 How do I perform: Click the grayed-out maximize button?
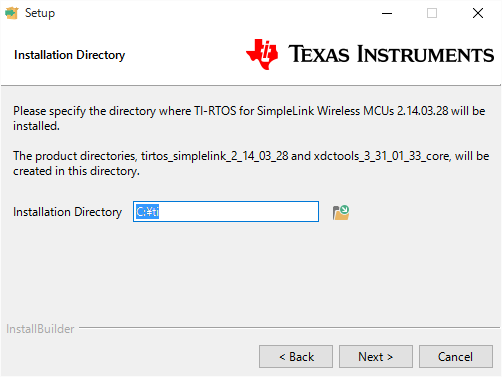pyautogui.click(x=432, y=13)
